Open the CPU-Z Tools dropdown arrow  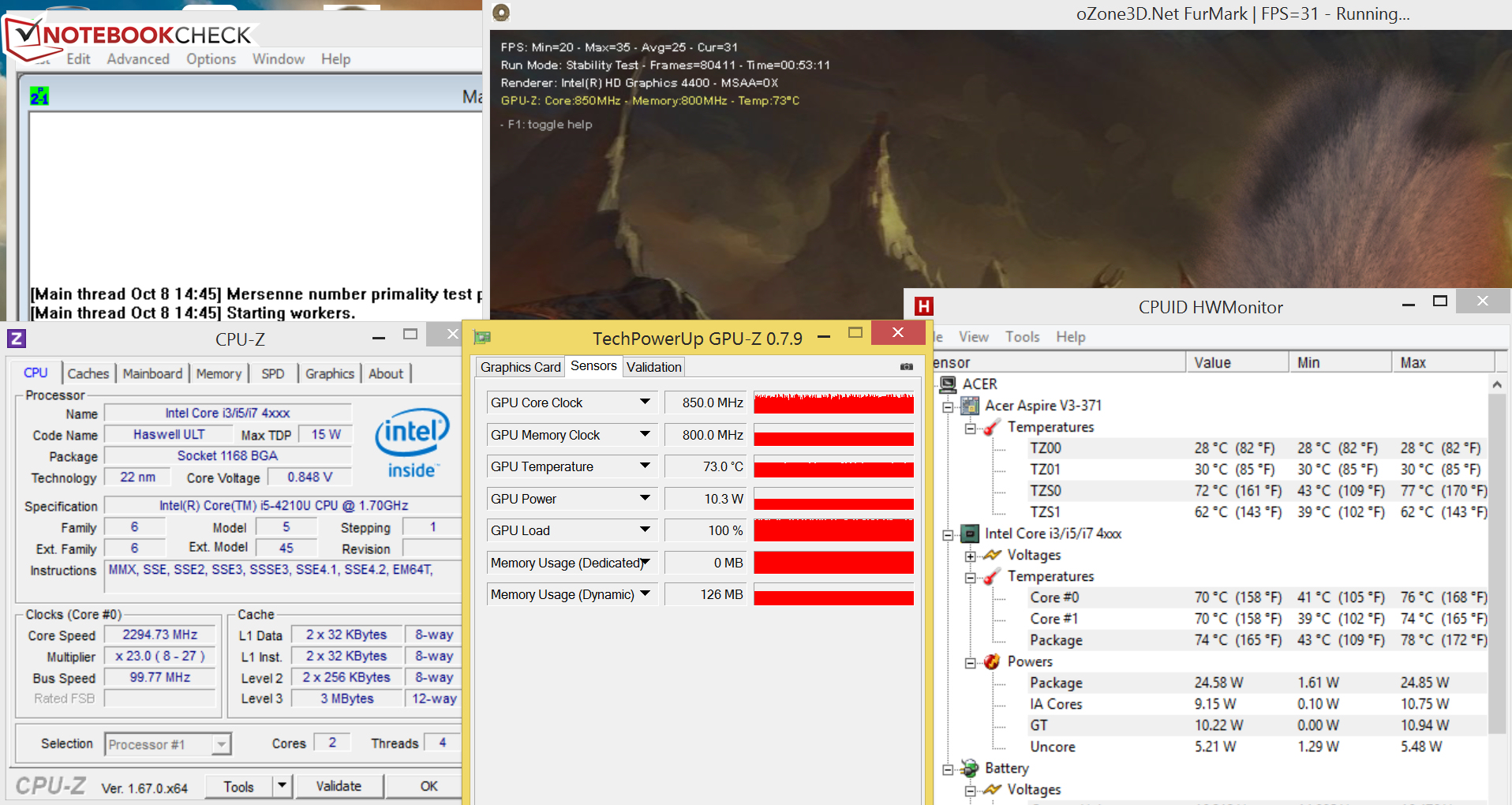[283, 786]
